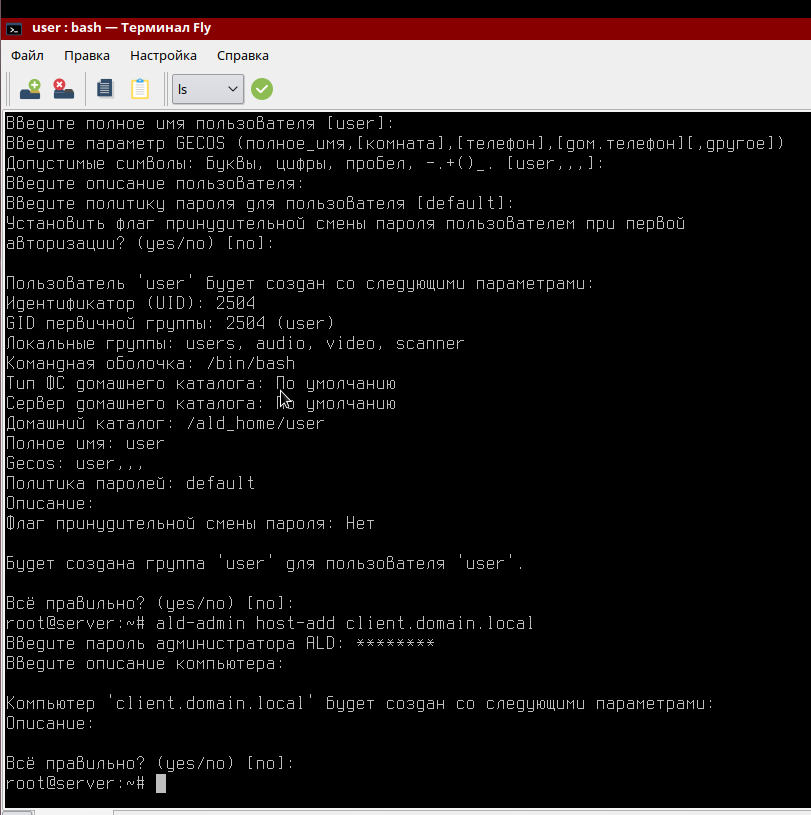The height and width of the screenshot is (815, 811).
Task: Click the line 'Сервер домашнего каталога: По умолчанию'
Action: pos(201,403)
